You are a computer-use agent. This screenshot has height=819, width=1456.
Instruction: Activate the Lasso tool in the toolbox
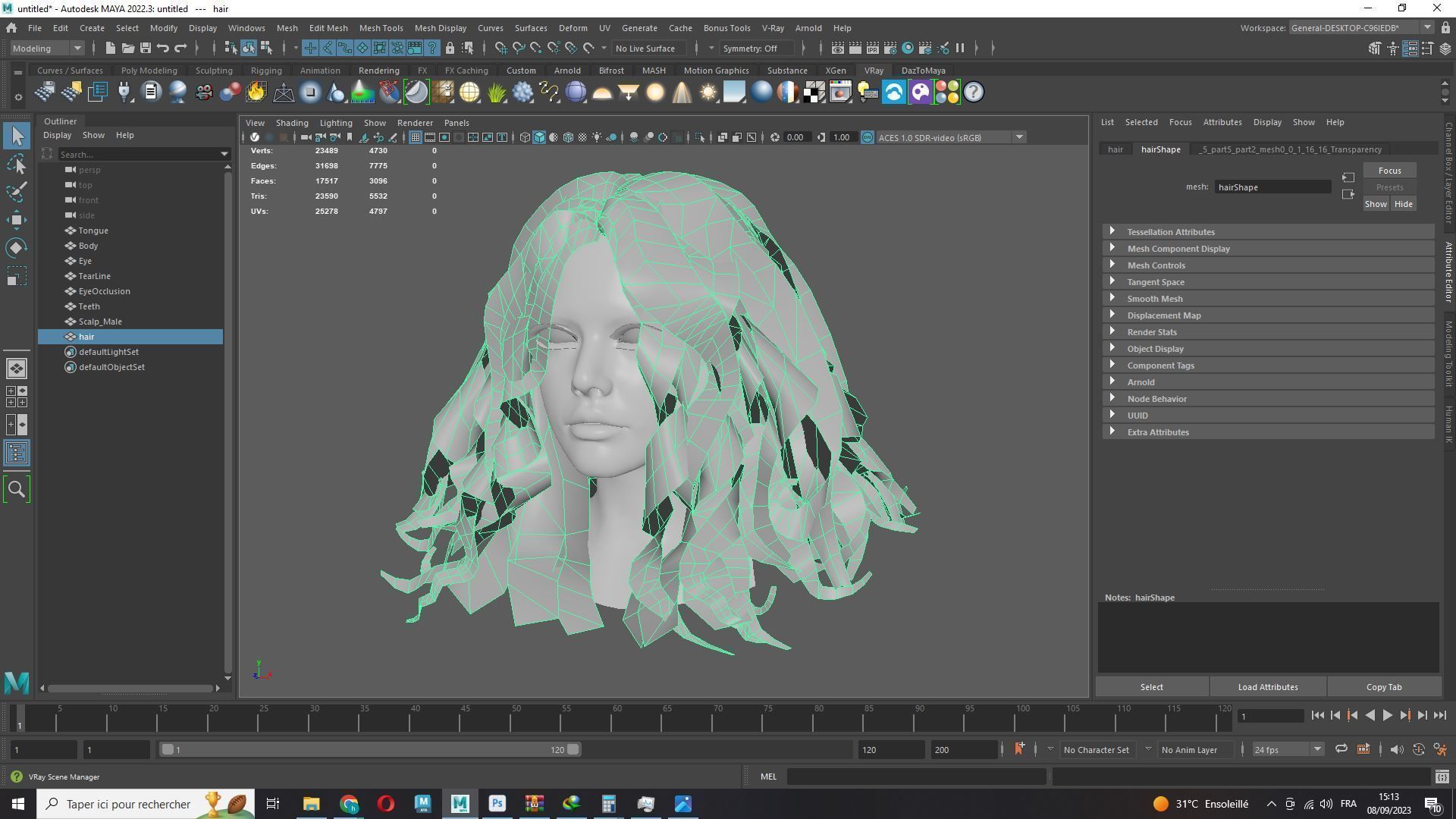pyautogui.click(x=17, y=165)
